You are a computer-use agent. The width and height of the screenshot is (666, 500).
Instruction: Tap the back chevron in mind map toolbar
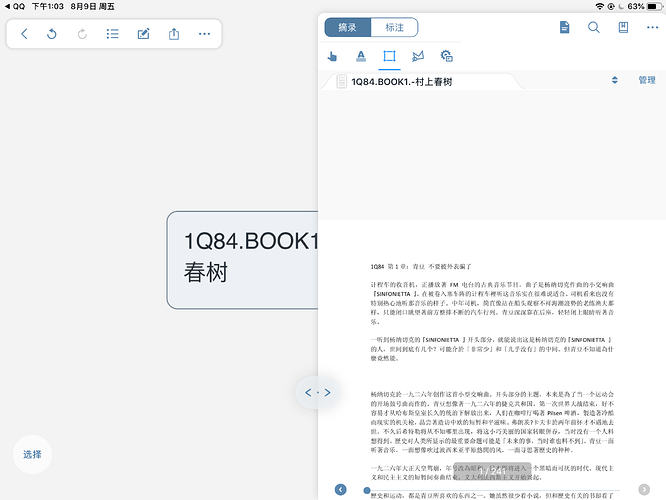coord(24,34)
